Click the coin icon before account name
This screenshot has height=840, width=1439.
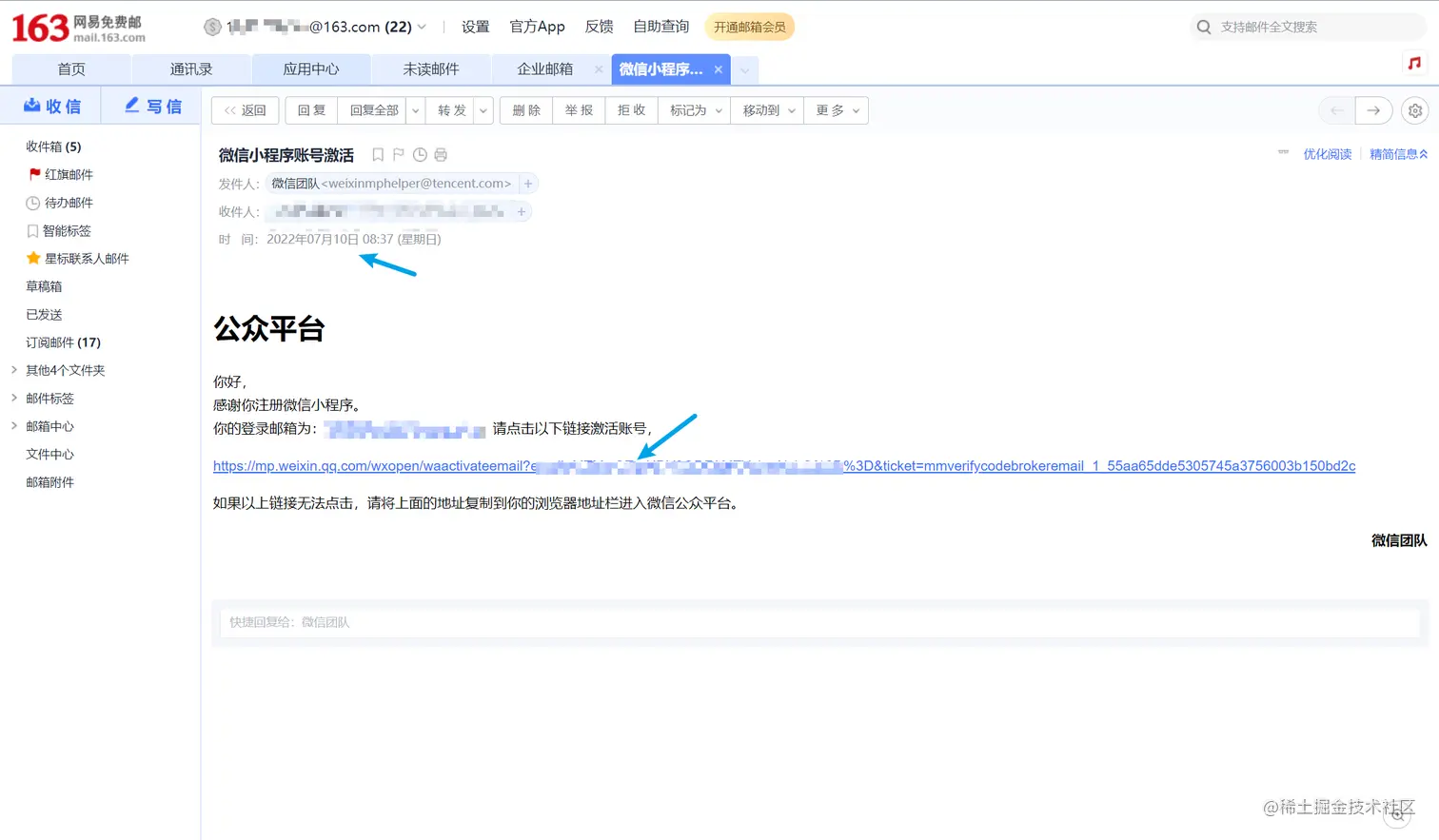(x=213, y=27)
